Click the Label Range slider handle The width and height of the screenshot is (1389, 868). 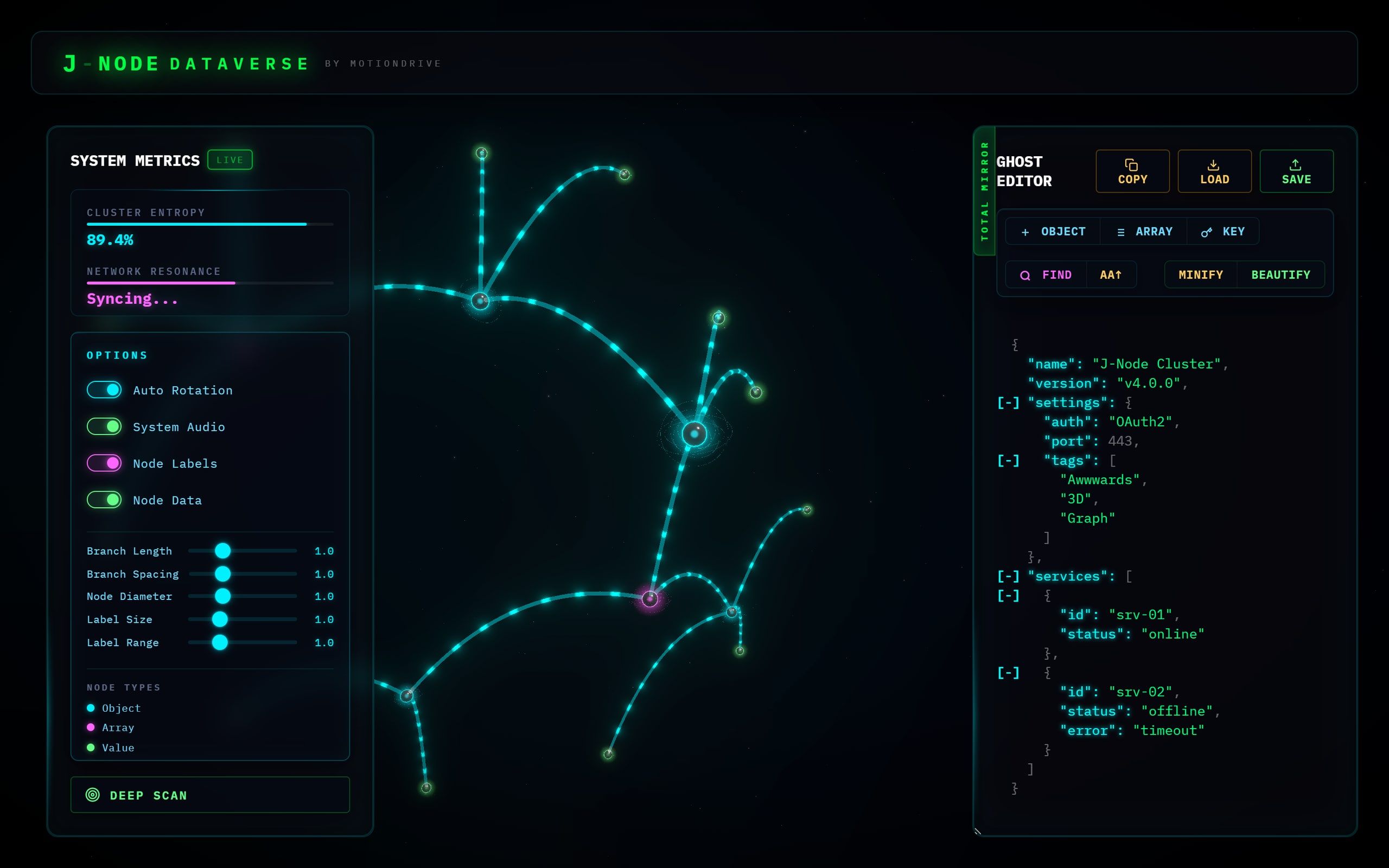coord(220,642)
